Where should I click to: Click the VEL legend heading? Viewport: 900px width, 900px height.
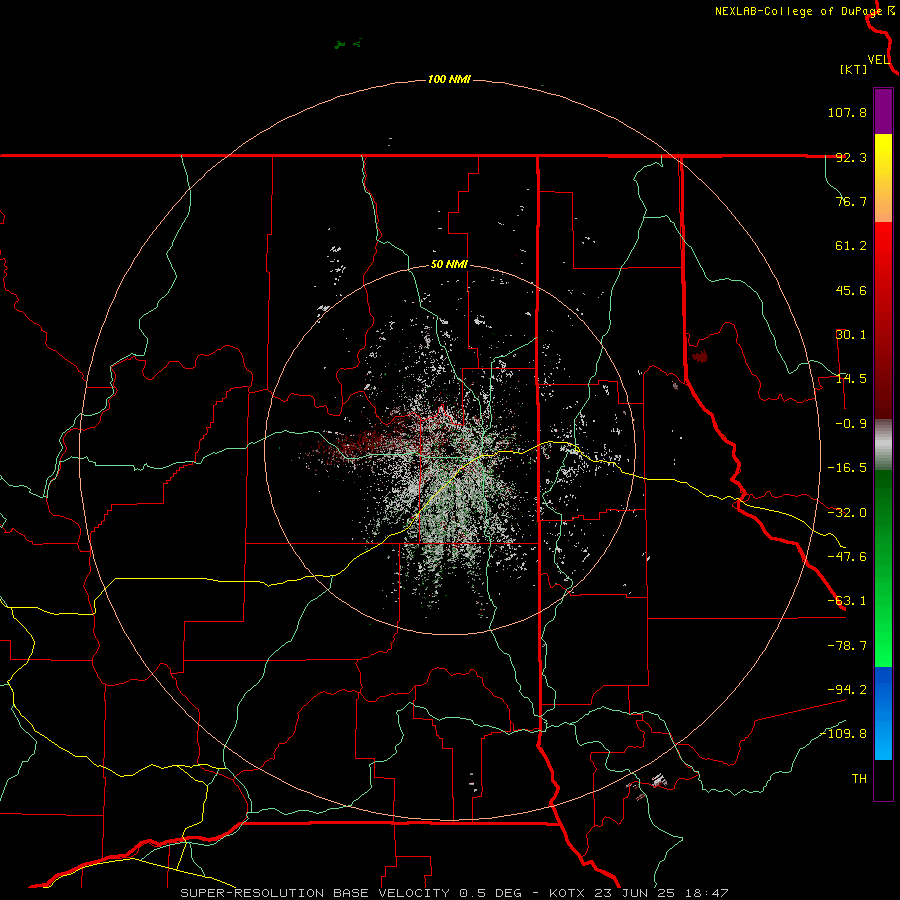point(878,60)
